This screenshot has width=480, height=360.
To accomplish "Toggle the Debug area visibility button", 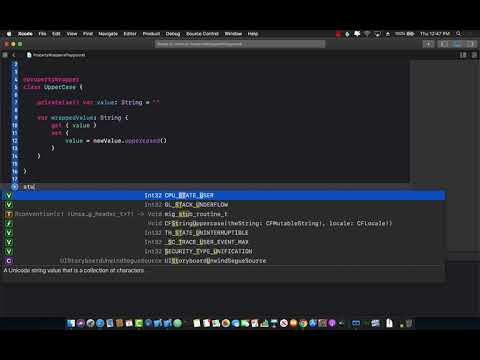I will click(x=457, y=44).
